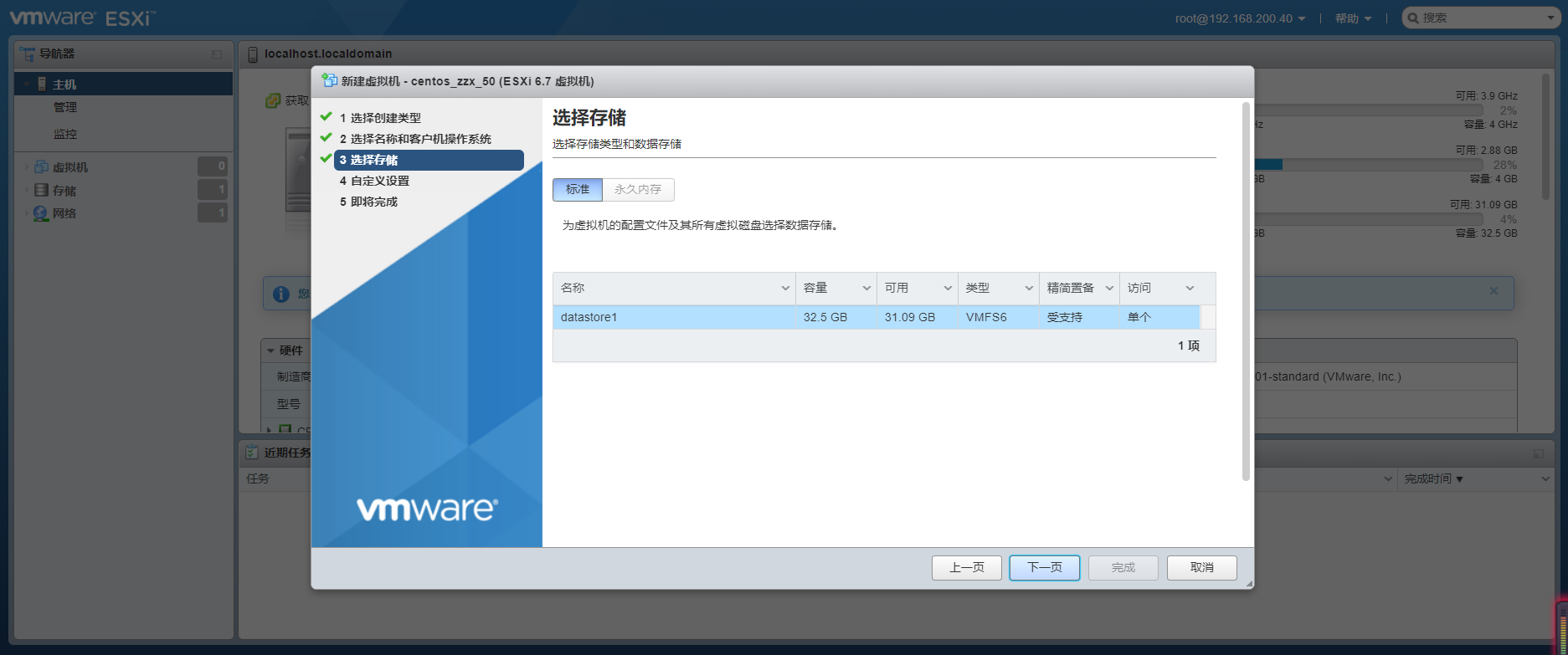The height and width of the screenshot is (655, 1568).
Task: Open 监控 under host in navigator
Action: coord(65,134)
